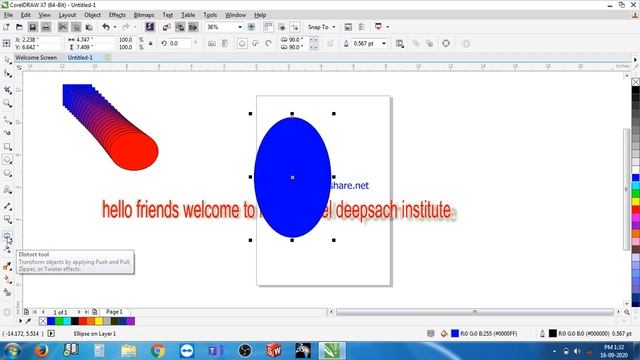Toggle lock ratio padlock
This screenshot has height=360, width=640.
pyautogui.click(x=151, y=43)
